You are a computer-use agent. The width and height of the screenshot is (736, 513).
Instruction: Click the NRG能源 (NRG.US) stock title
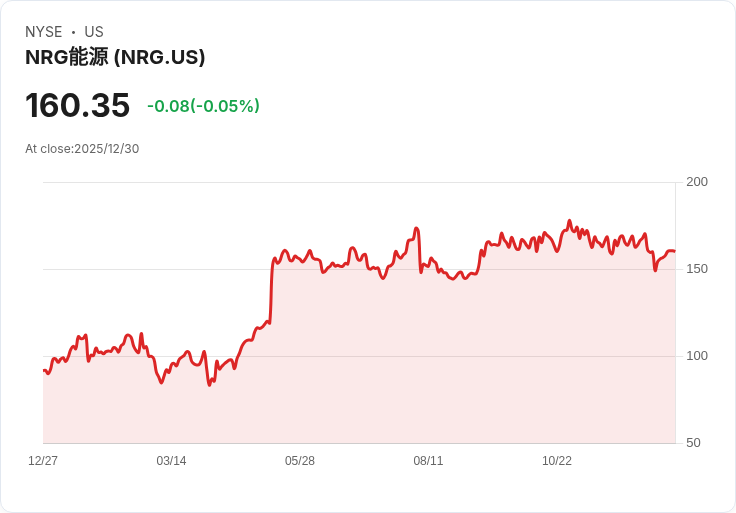(115, 57)
